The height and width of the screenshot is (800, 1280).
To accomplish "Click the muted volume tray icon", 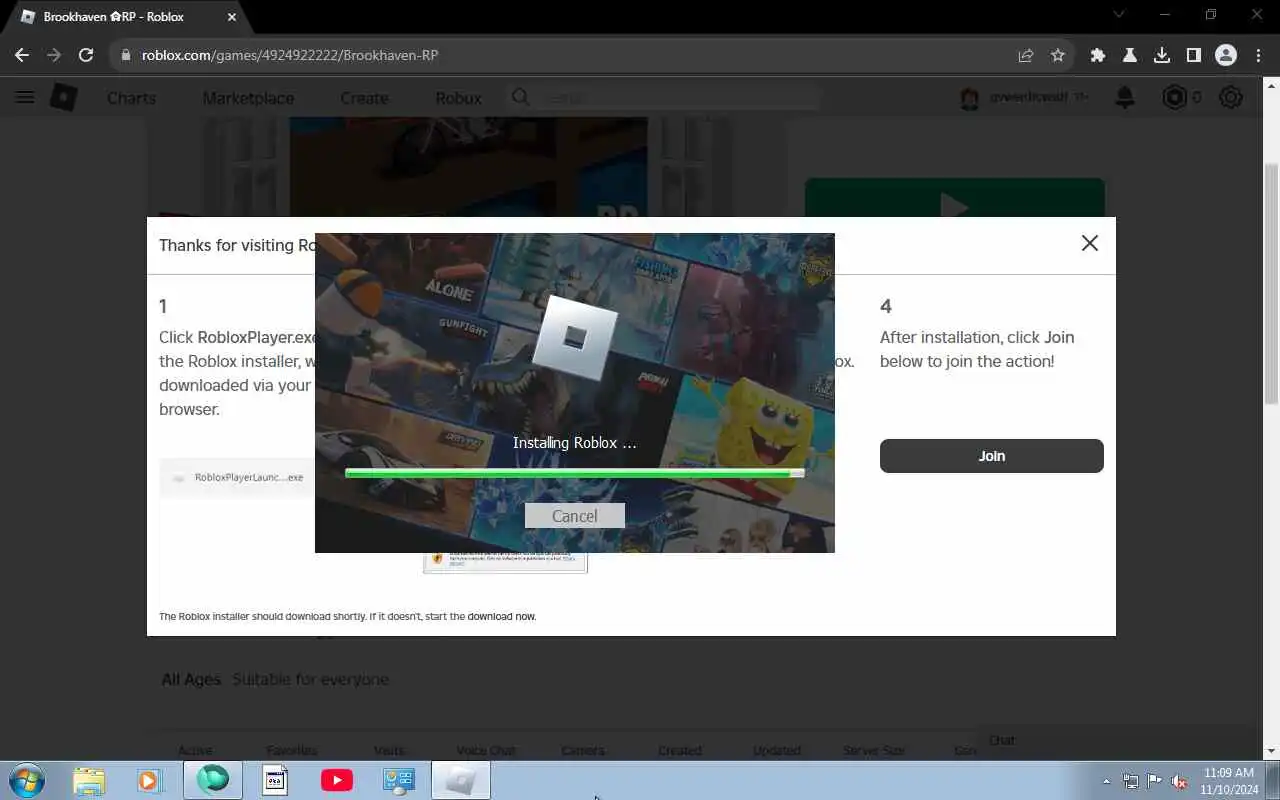I will tap(1180, 781).
